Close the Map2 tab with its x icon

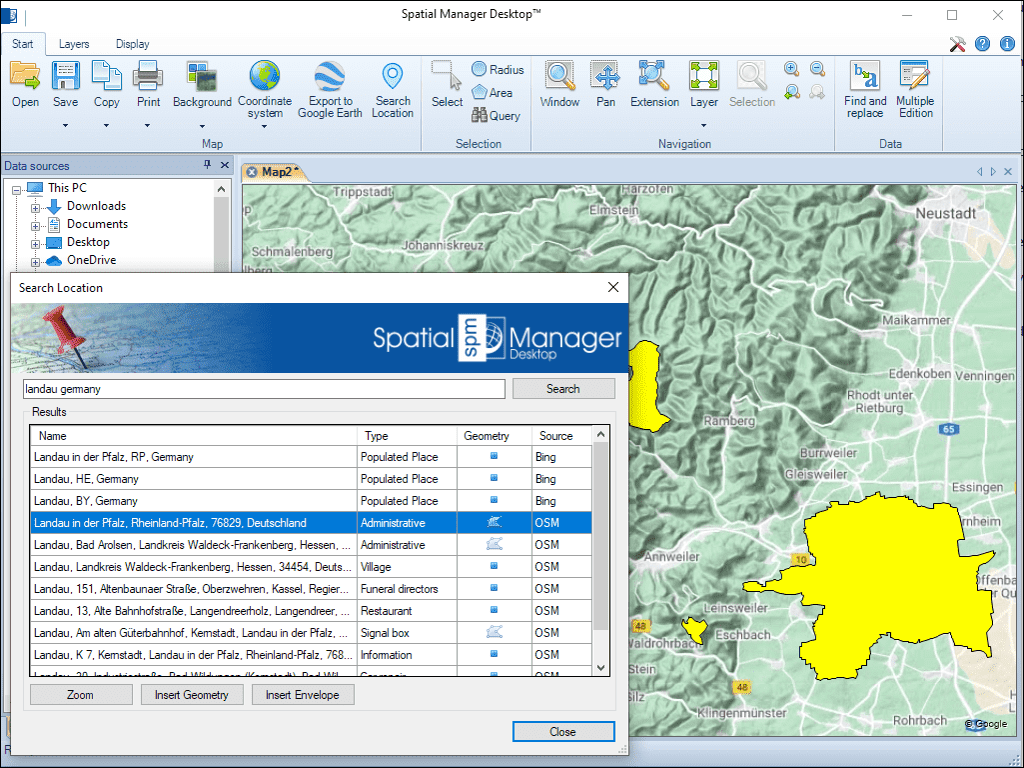[251, 172]
